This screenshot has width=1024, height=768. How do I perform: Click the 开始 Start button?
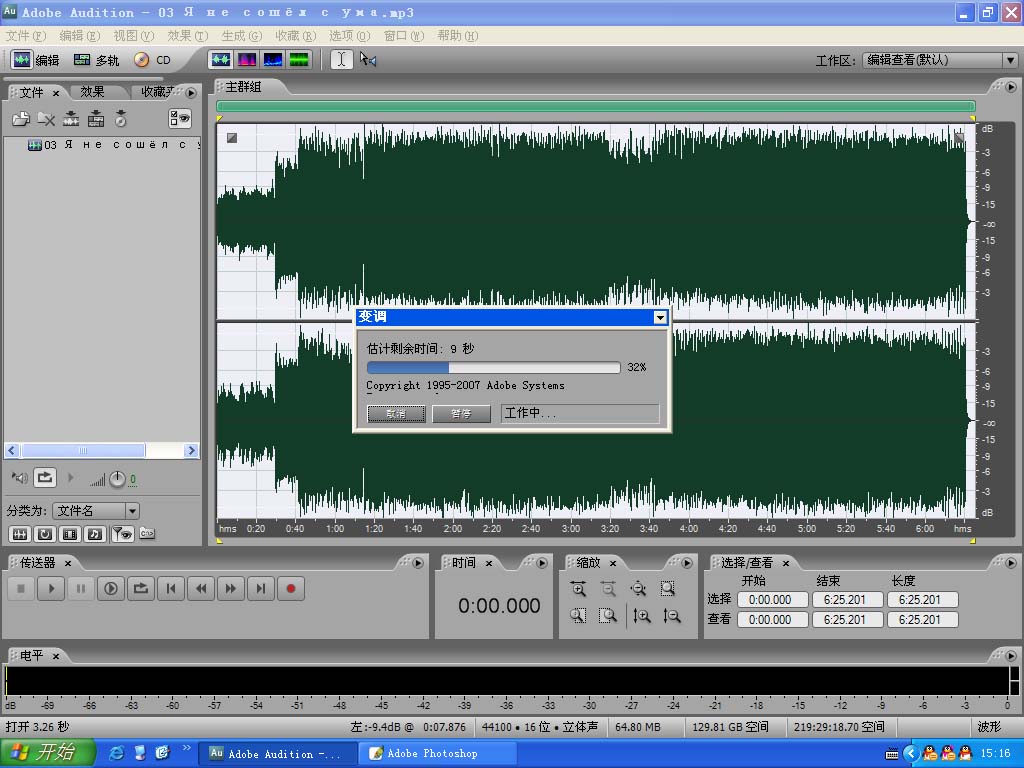coord(48,753)
